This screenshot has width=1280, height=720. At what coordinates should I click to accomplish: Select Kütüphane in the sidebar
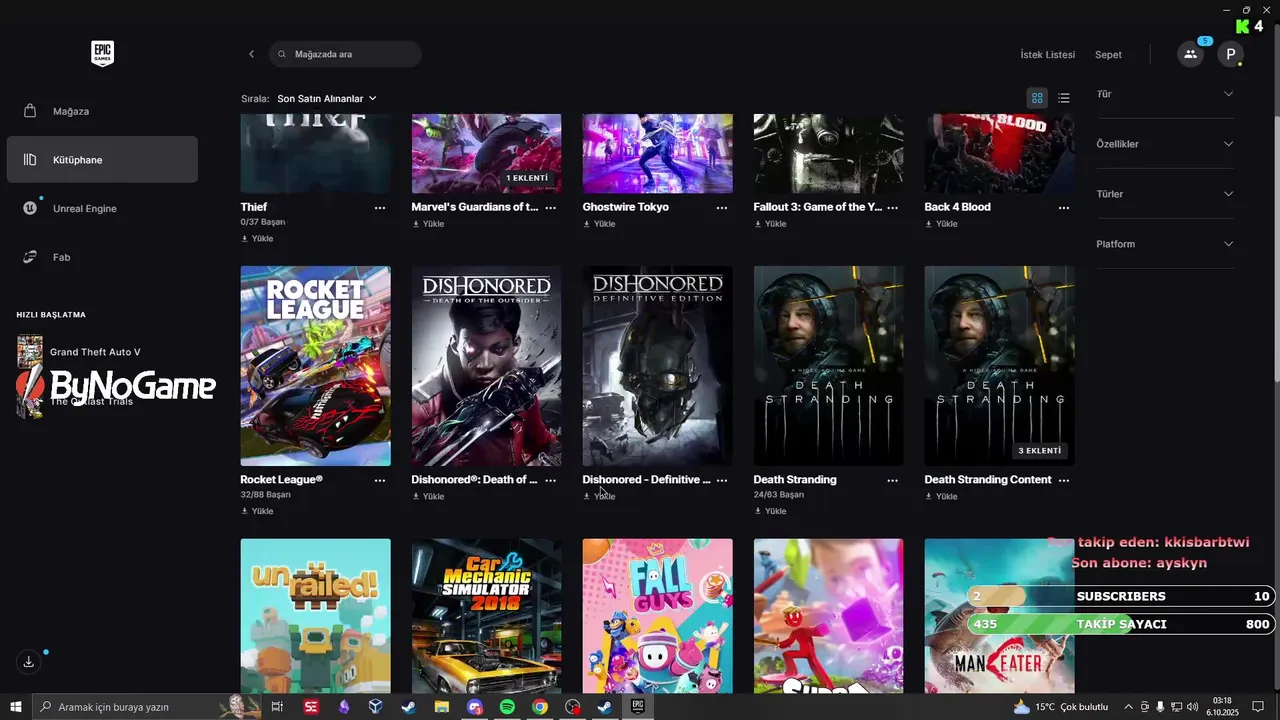tap(102, 160)
